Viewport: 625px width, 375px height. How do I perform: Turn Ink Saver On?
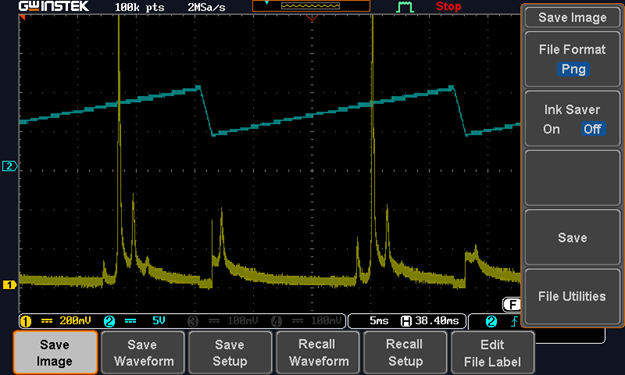[x=551, y=129]
